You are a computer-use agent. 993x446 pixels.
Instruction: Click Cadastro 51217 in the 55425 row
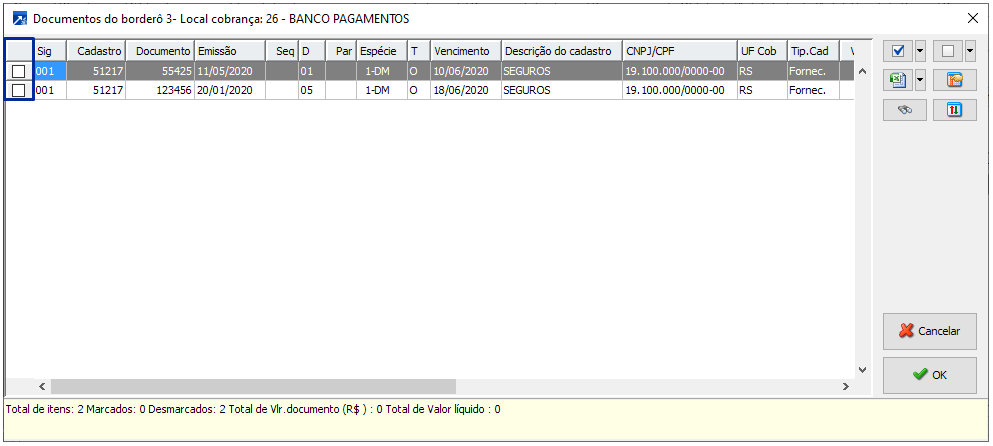(x=96, y=72)
